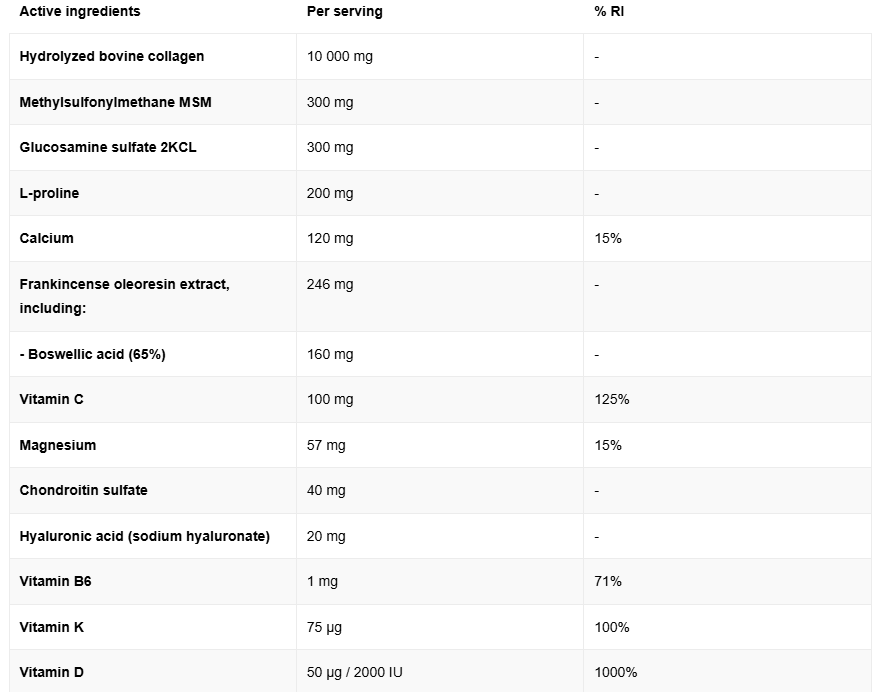Click the 10 000 mg value
This screenshot has height=692, width=879.
pos(340,56)
